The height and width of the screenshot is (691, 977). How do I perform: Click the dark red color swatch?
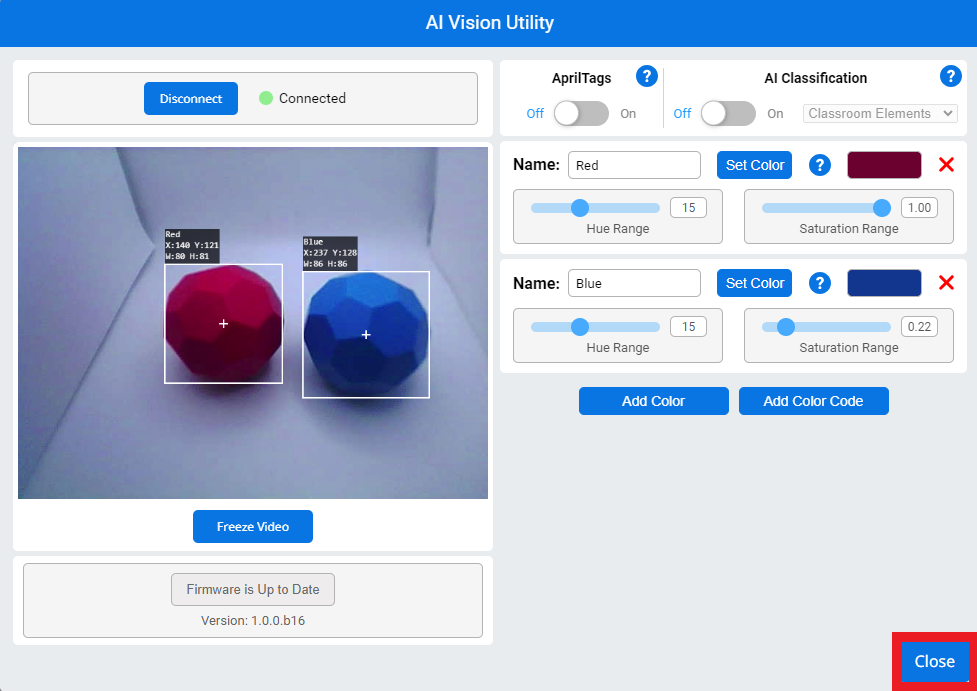884,164
